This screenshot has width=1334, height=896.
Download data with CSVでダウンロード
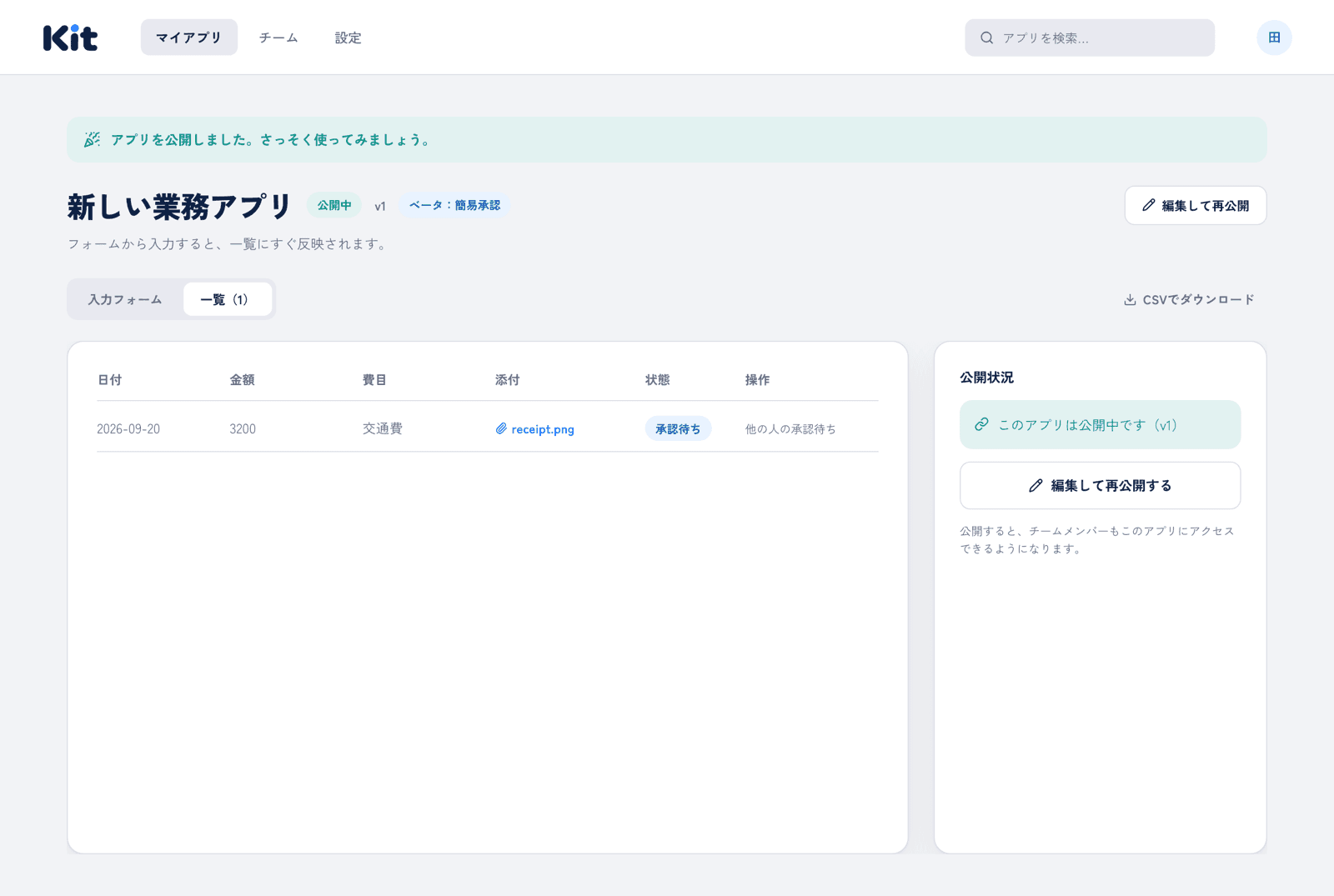tap(1188, 299)
